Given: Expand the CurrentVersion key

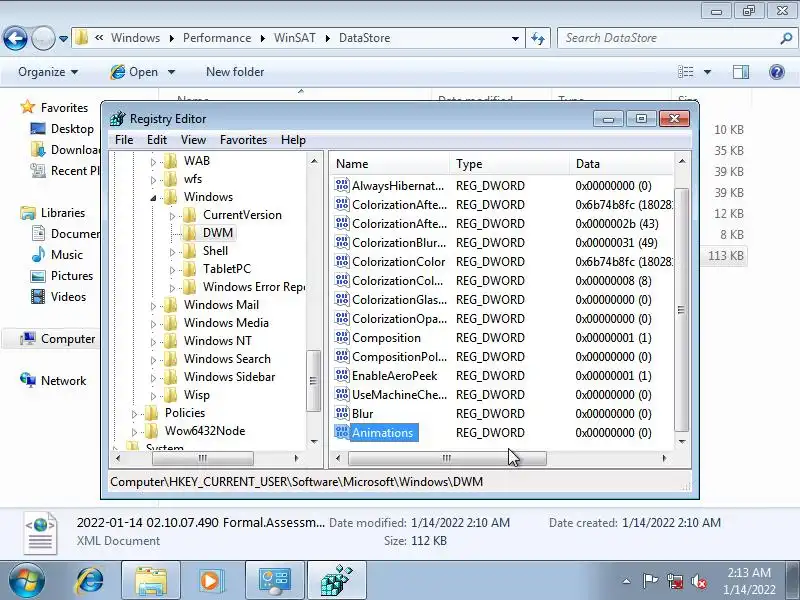Looking at the screenshot, I should click(172, 216).
